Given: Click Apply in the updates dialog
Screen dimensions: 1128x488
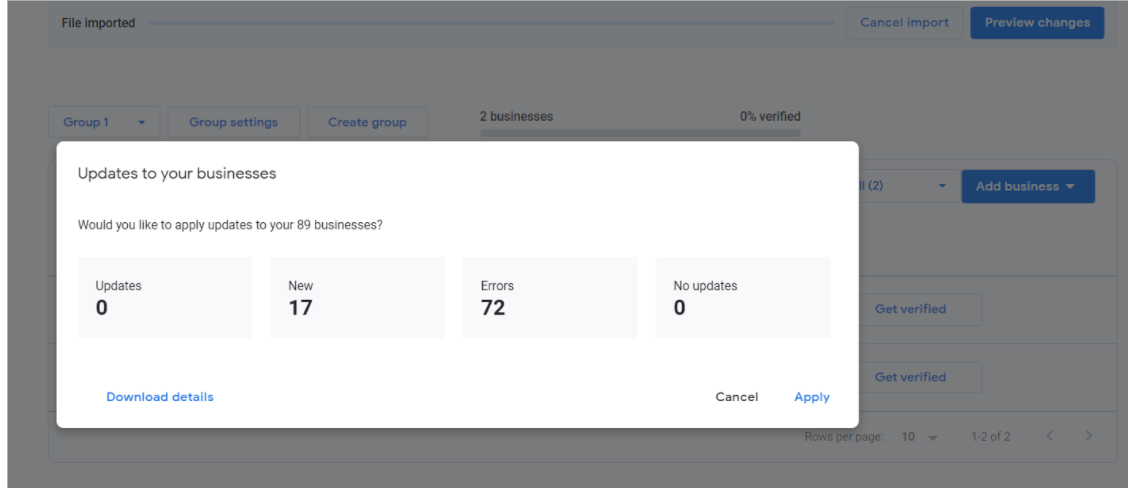Looking at the screenshot, I should pos(811,397).
